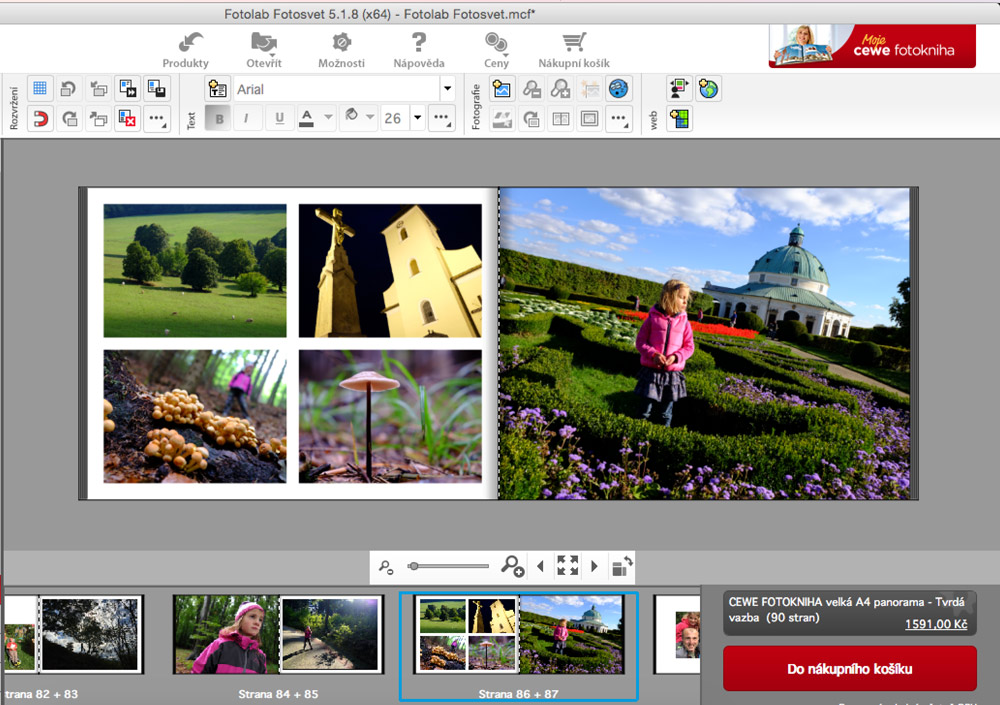
Task: Click the add globe web icon
Action: coord(709,89)
